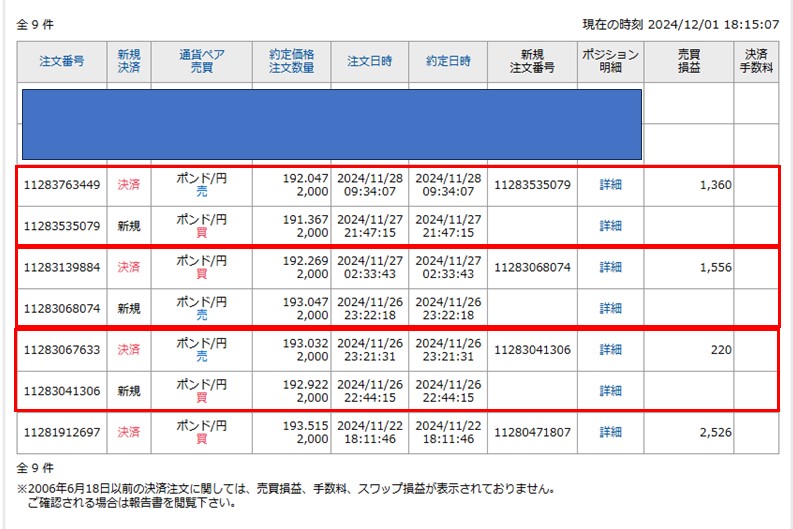The image size is (793, 529).
Task: Click 詳細 link for order 11283041306
Action: click(610, 391)
